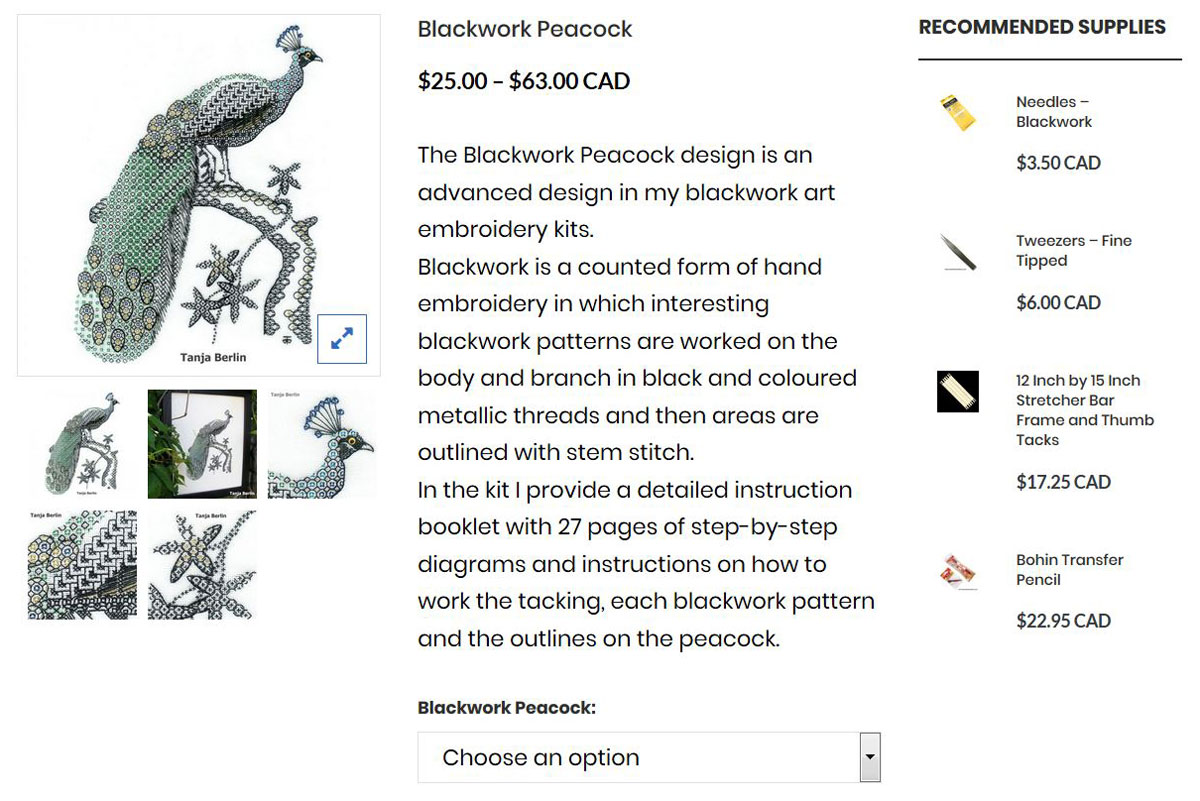Expand the main peacock image fullscreen

[x=342, y=339]
